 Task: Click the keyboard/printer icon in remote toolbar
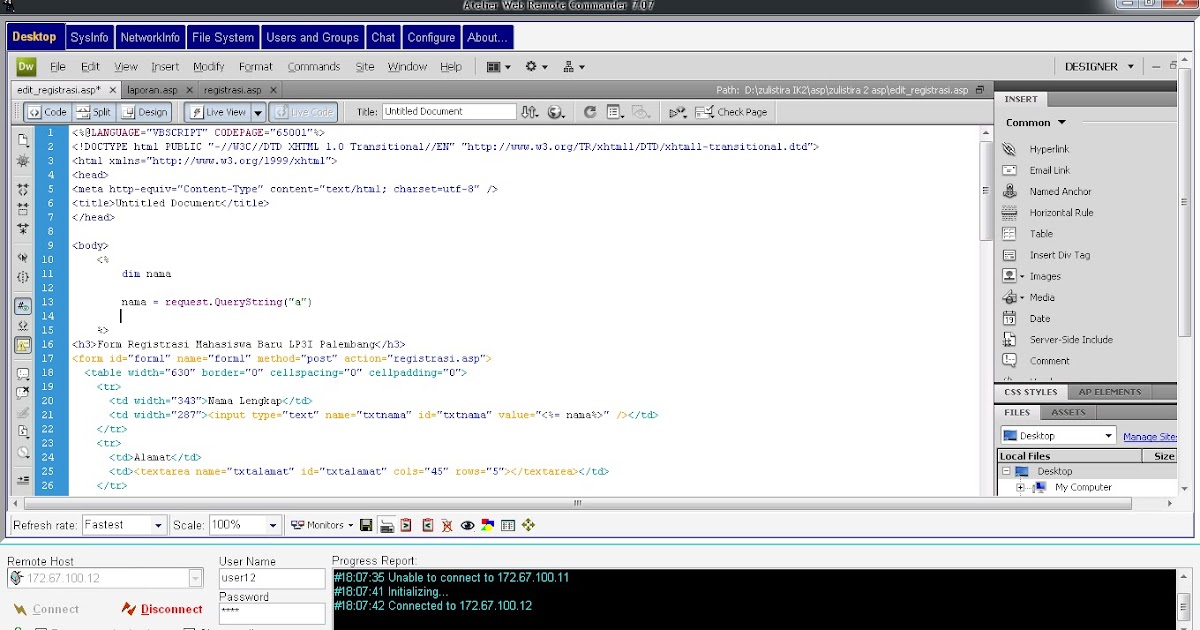click(x=386, y=525)
